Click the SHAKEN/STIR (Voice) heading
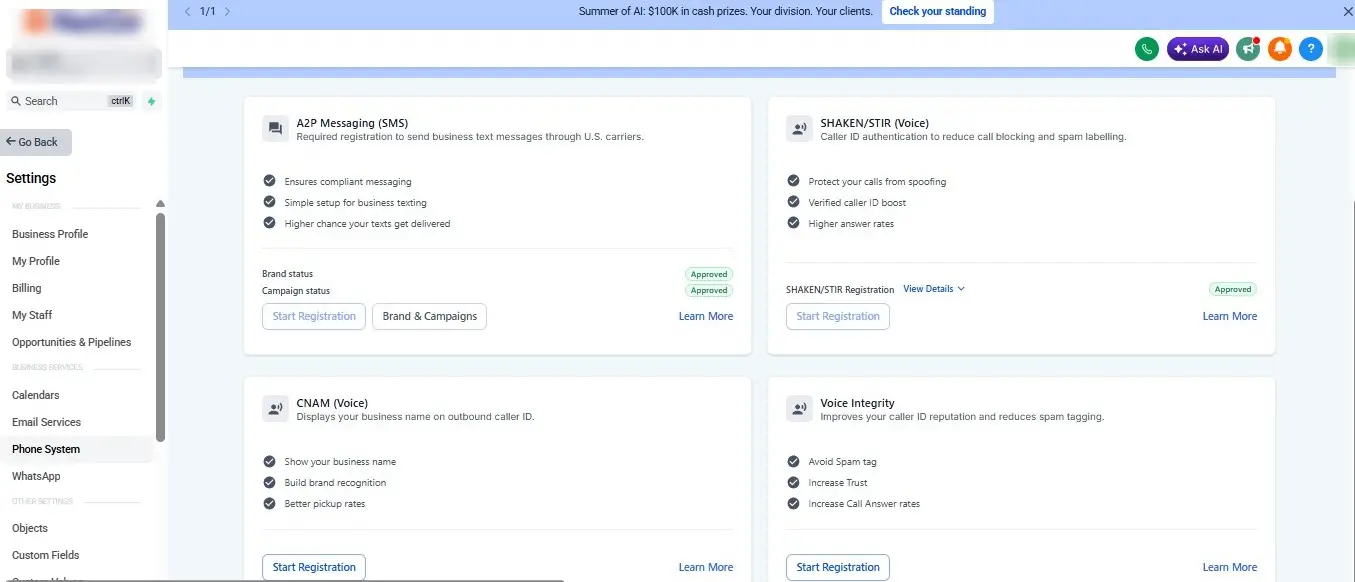Image resolution: width=1355 pixels, height=582 pixels. [x=874, y=123]
